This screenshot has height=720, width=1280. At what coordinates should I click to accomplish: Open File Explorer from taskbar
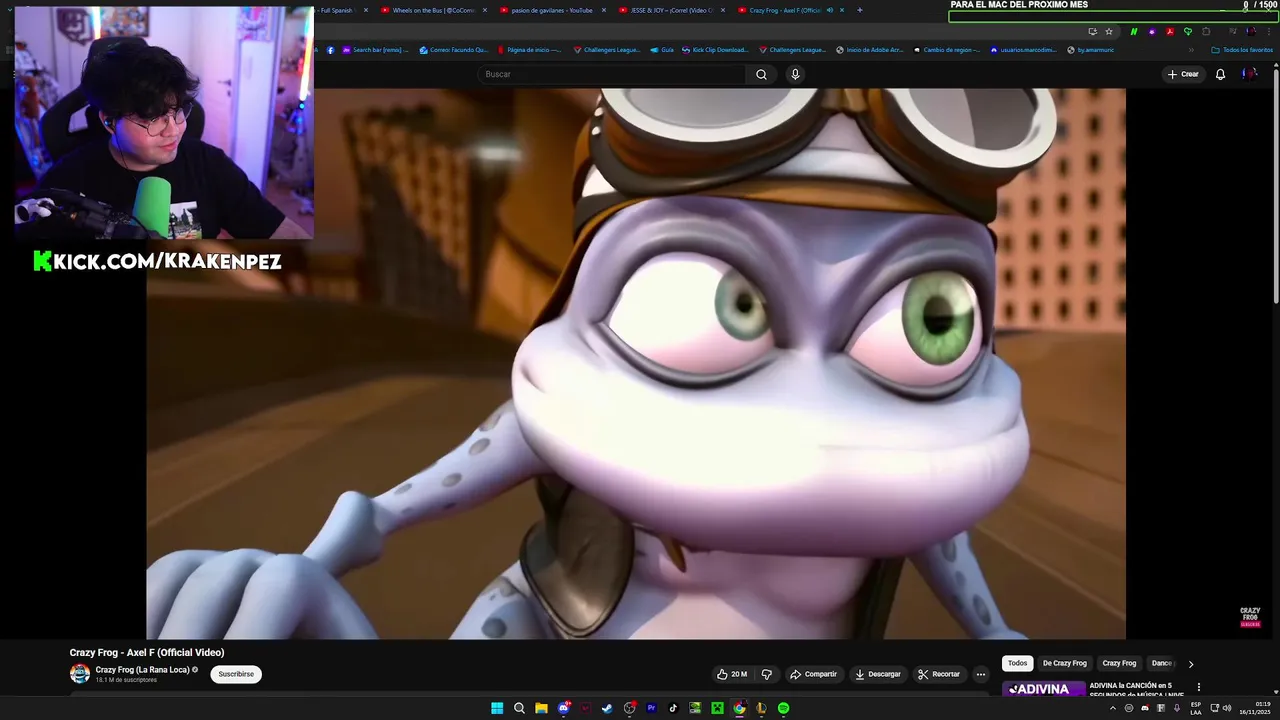tap(541, 708)
